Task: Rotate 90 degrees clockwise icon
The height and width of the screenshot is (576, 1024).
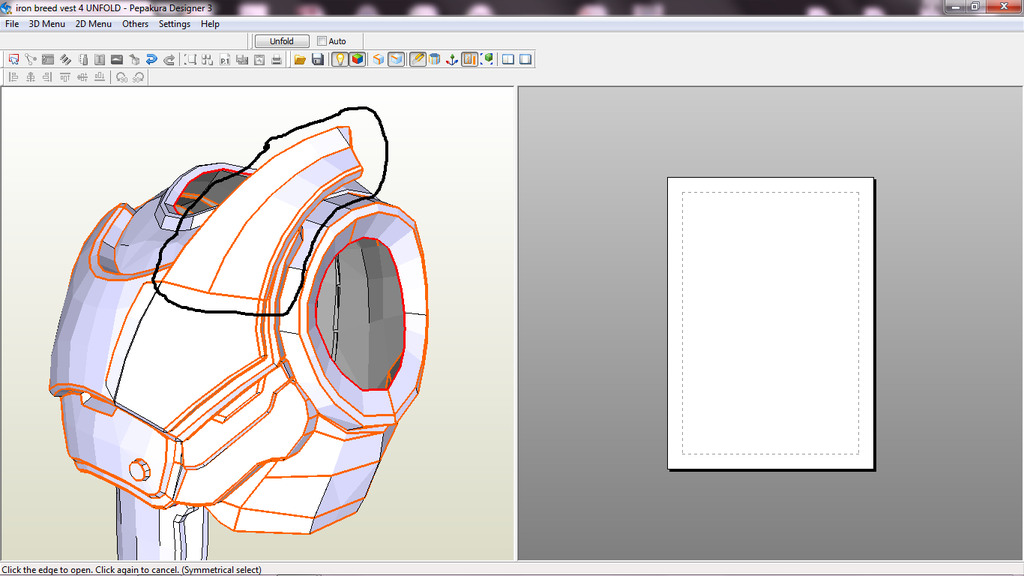Action: click(x=138, y=77)
